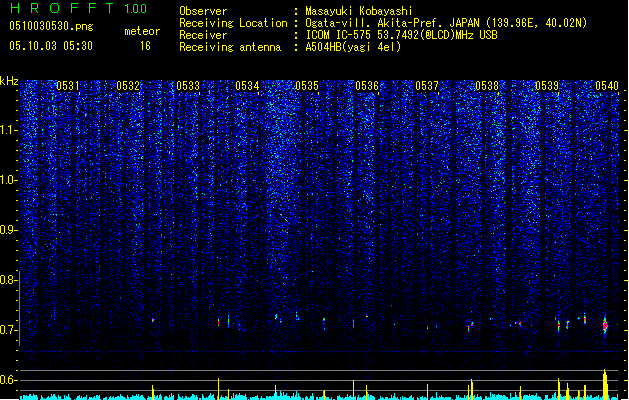
Task: Click the 0535 time marker
Action: (307, 86)
